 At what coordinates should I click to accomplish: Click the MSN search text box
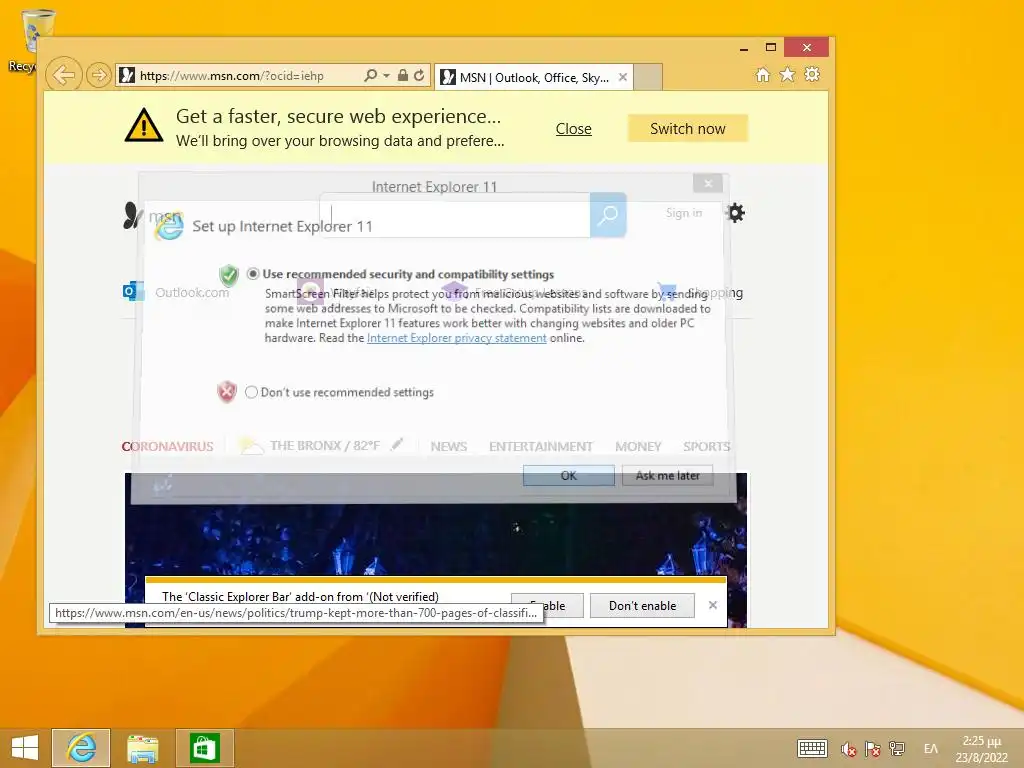click(x=455, y=216)
